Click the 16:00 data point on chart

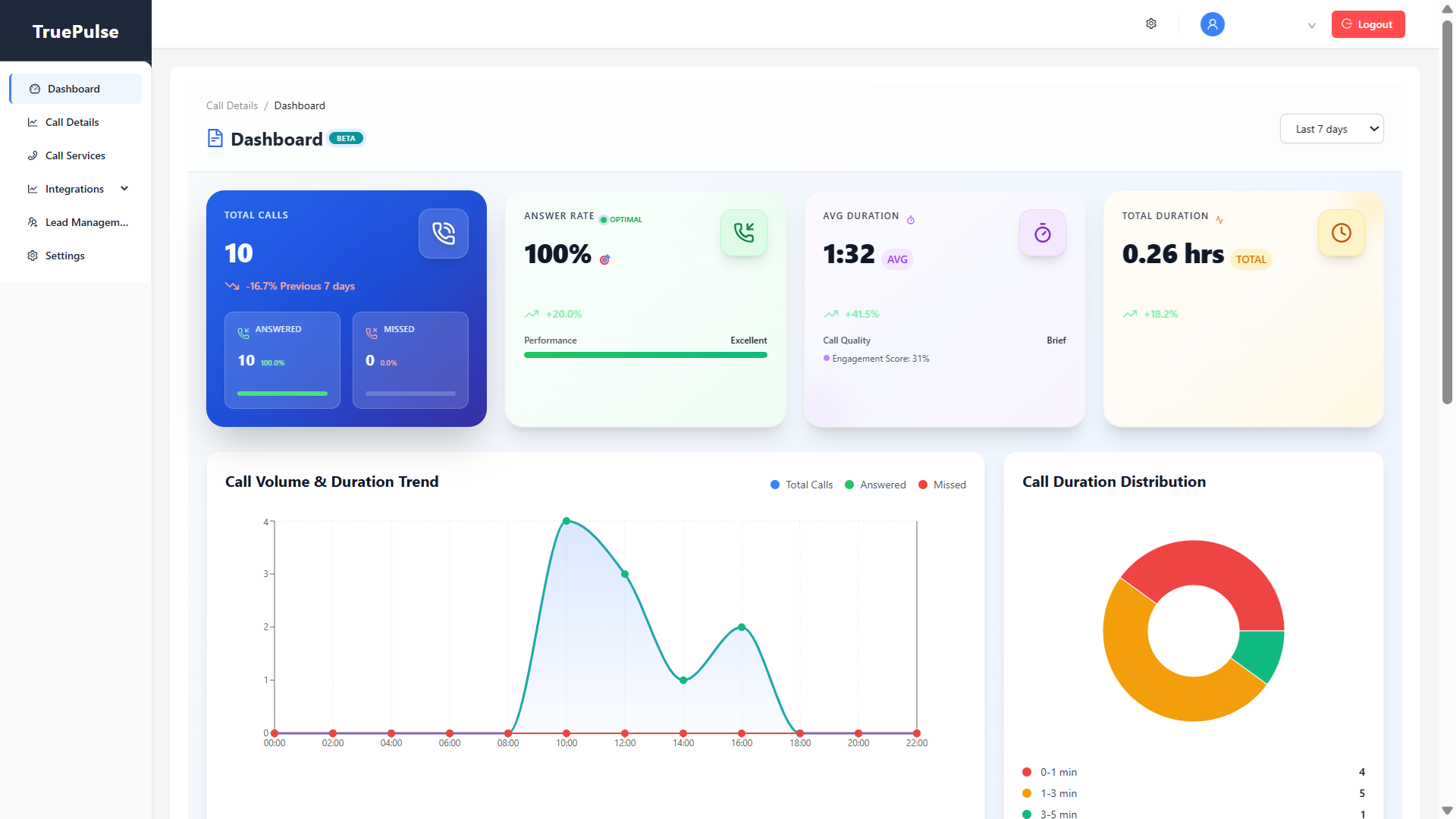coord(742,627)
